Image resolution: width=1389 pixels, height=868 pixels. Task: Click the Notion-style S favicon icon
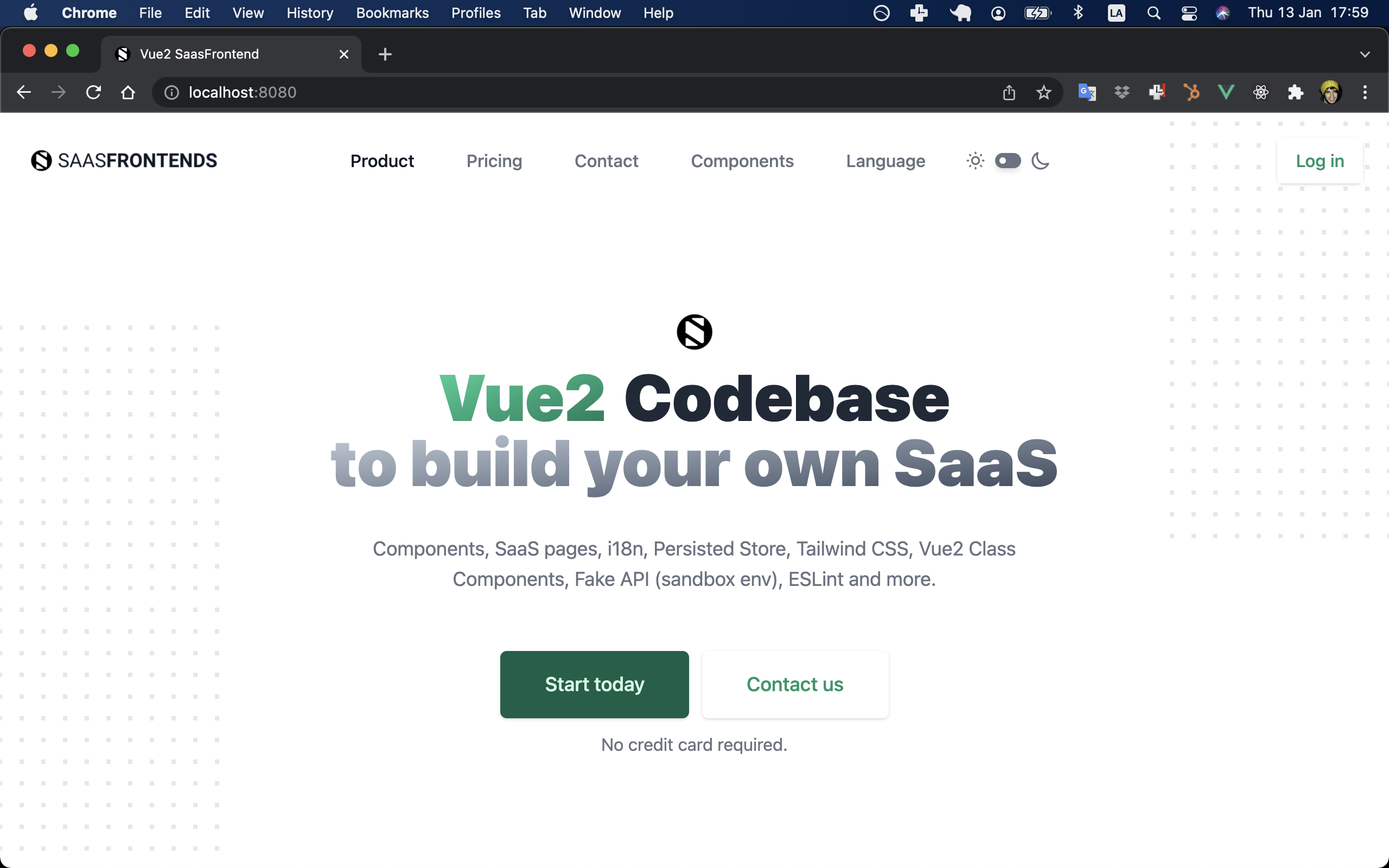pyautogui.click(x=123, y=55)
